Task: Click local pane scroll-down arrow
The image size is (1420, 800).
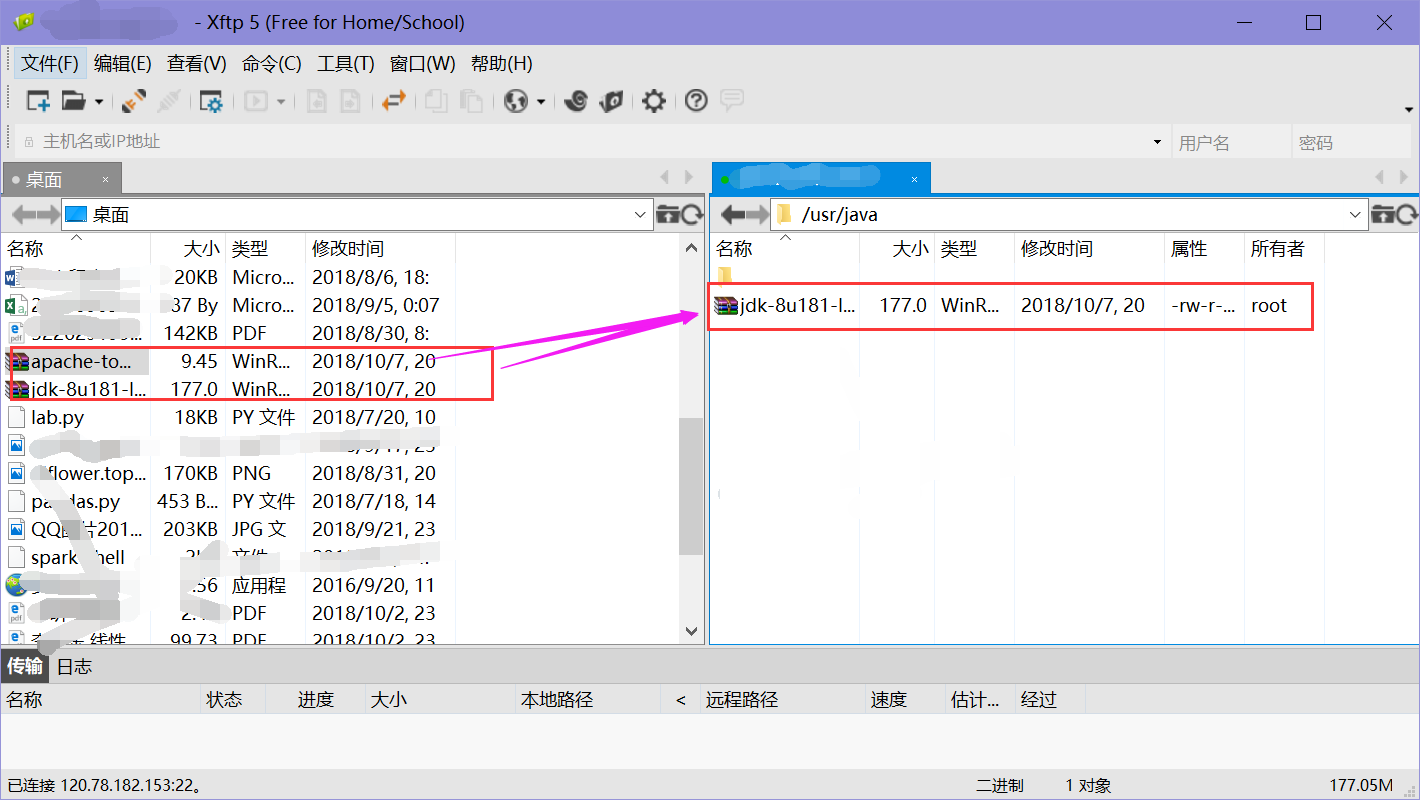Action: [691, 631]
